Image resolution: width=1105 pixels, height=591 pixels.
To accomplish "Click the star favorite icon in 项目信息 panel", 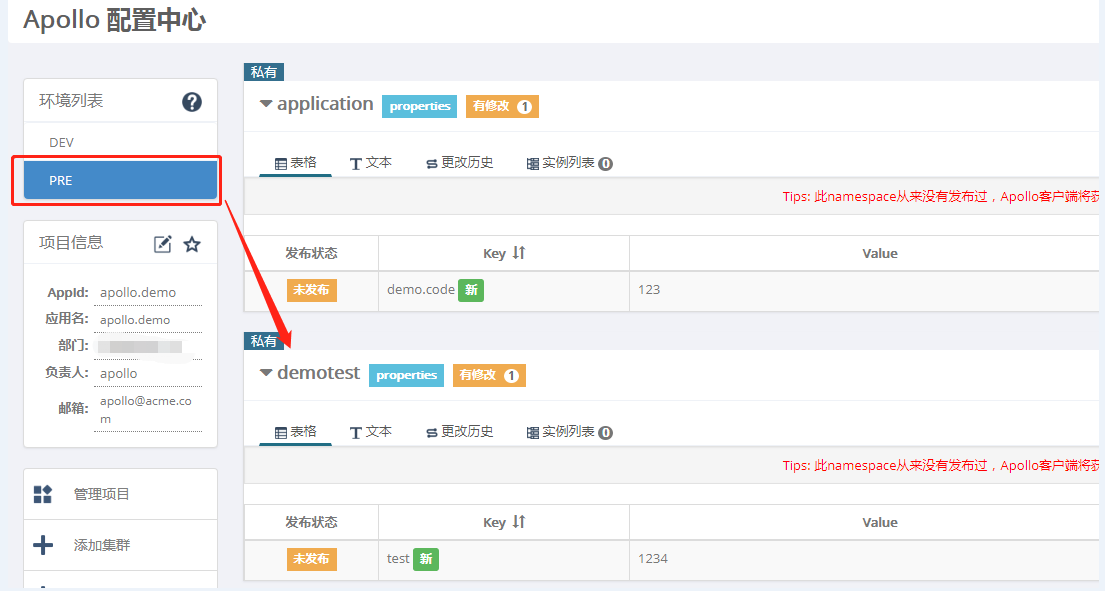I will point(192,242).
